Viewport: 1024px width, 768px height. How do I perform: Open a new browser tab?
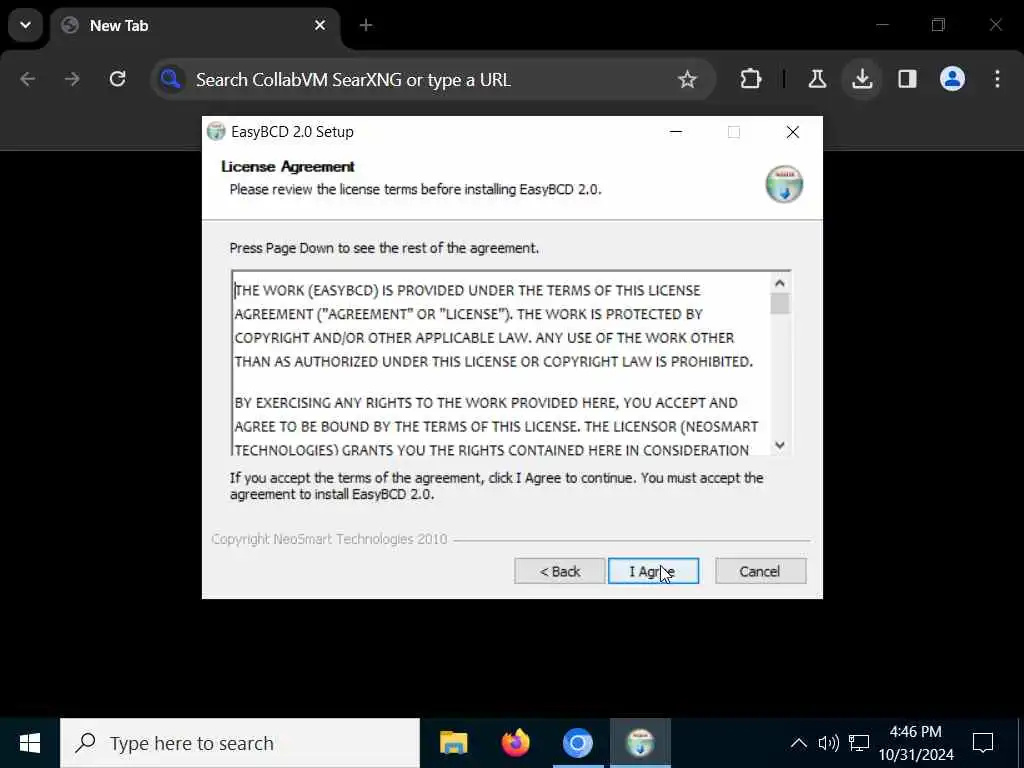coord(366,25)
